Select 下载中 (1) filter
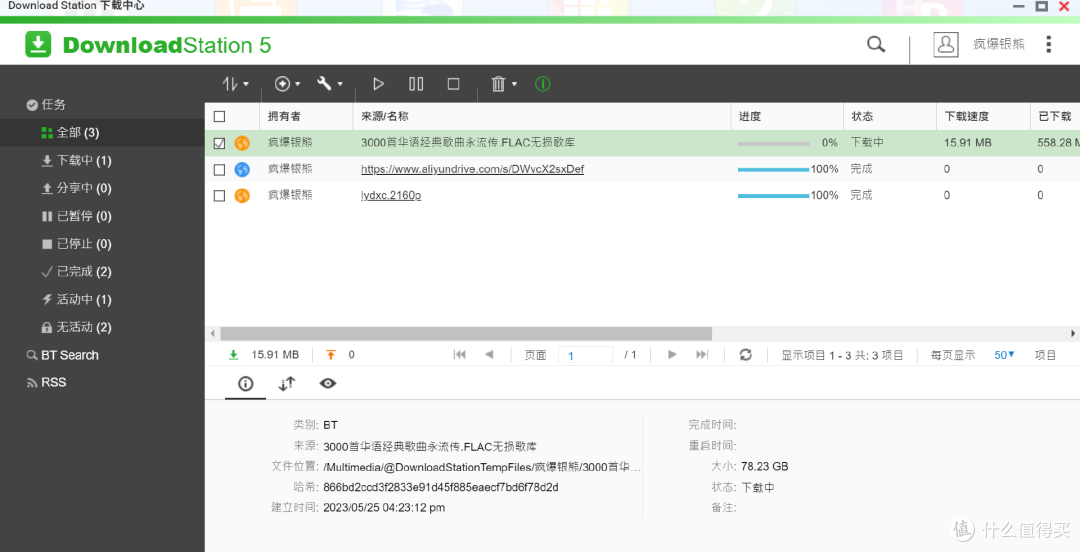This screenshot has height=552, width=1080. 76,161
